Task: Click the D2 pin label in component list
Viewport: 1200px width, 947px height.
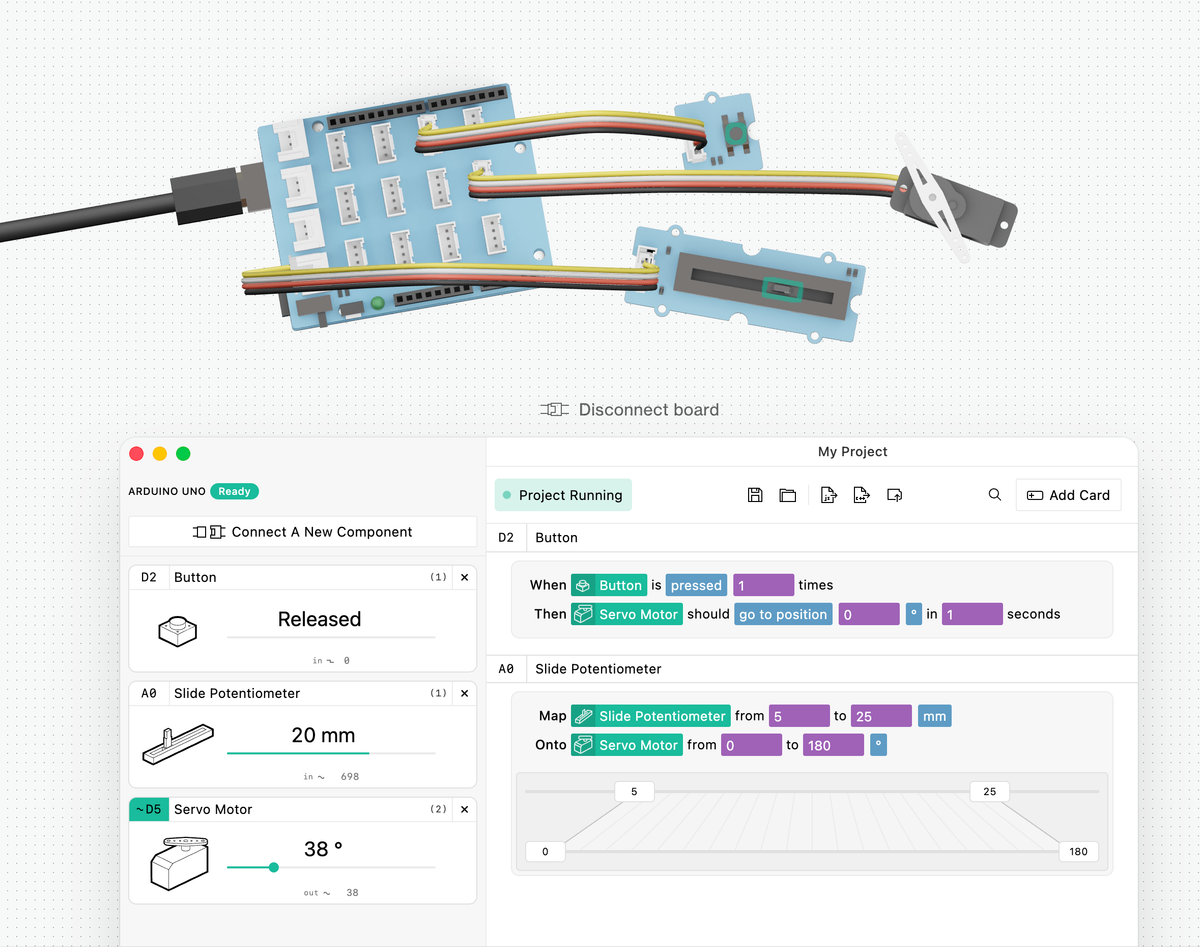Action: click(x=149, y=577)
